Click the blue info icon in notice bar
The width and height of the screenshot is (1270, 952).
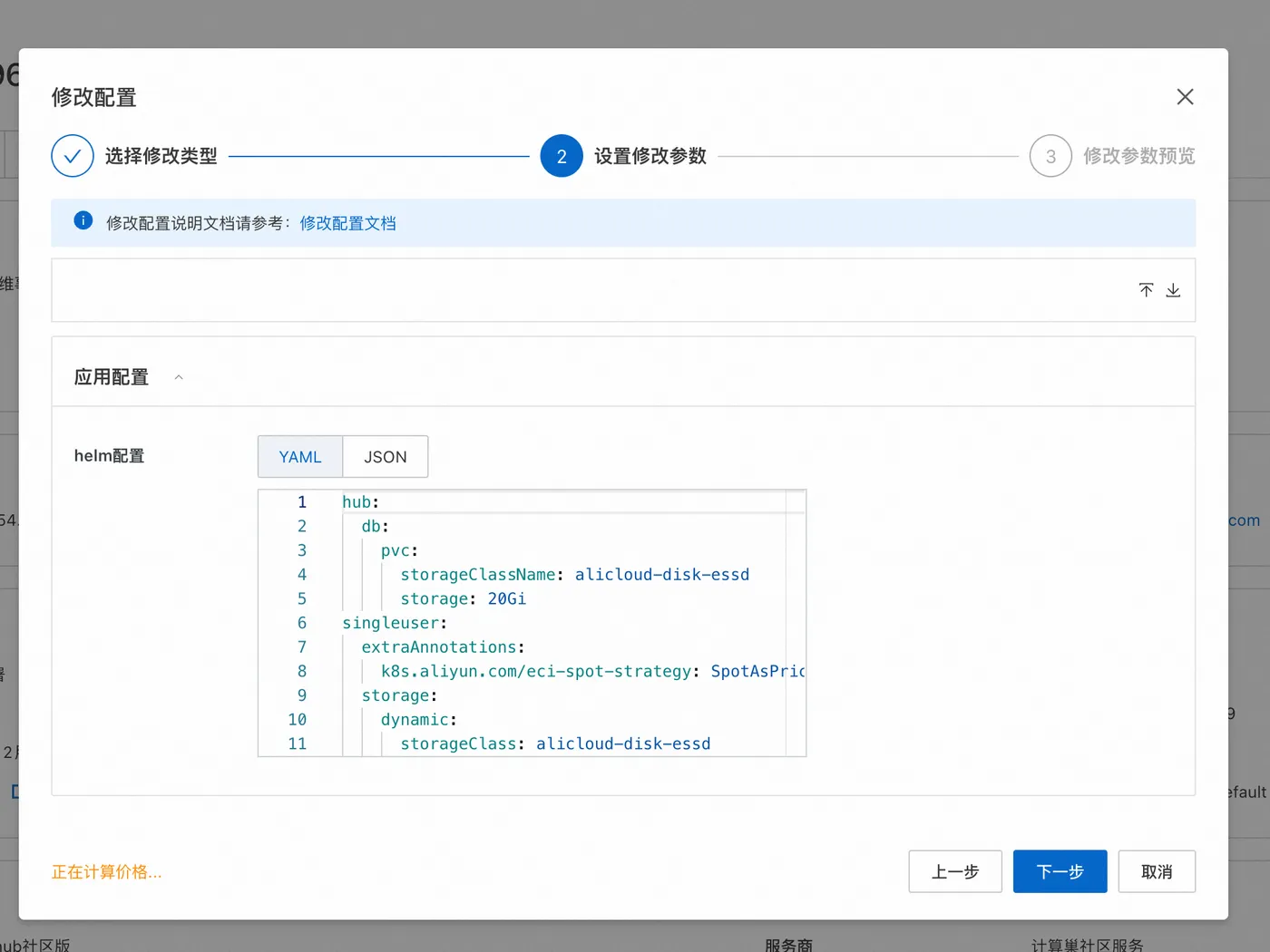click(83, 220)
